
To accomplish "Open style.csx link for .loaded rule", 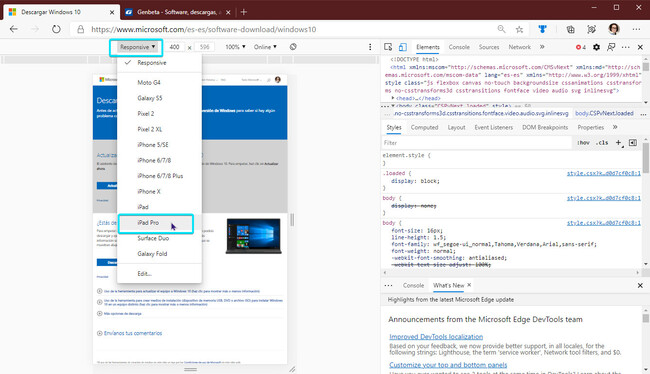I will point(604,173).
